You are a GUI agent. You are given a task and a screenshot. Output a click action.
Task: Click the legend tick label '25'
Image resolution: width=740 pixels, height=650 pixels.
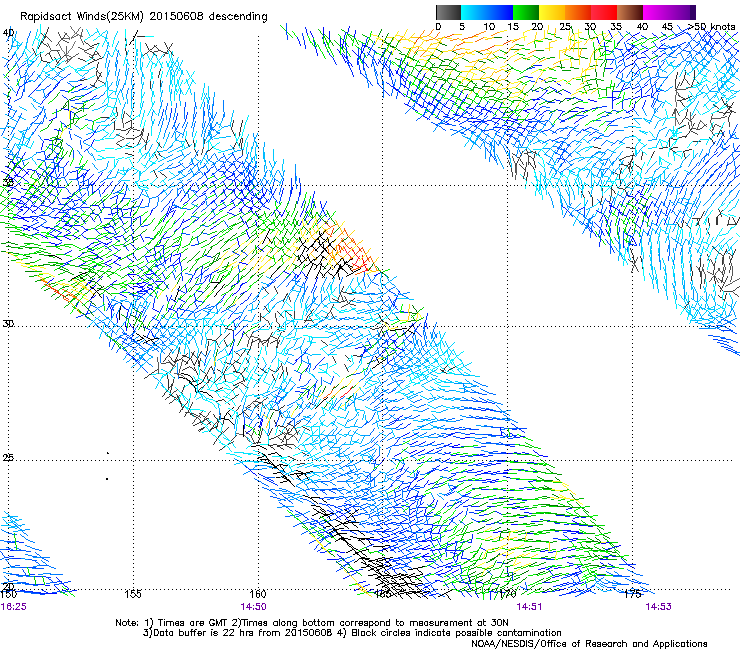click(565, 27)
